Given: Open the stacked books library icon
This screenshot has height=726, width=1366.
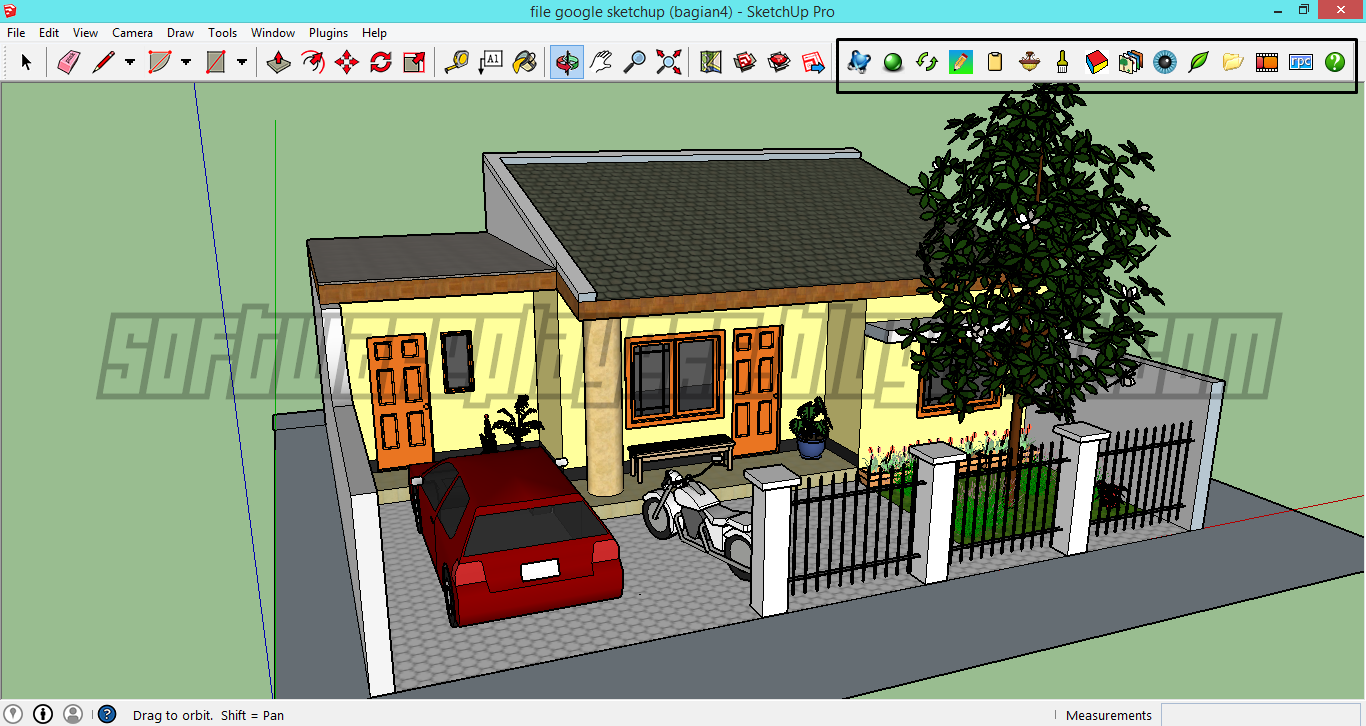Looking at the screenshot, I should click(x=1131, y=62).
